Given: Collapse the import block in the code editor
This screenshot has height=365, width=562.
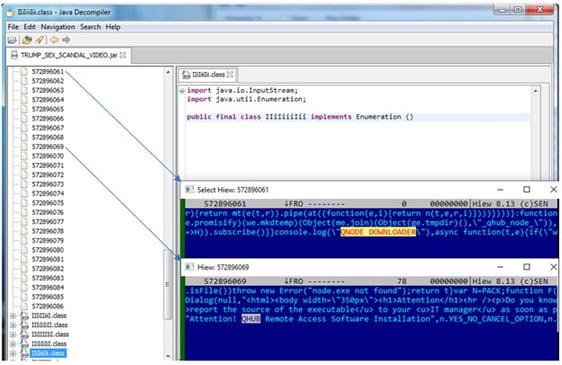Looking at the screenshot, I should coord(182,91).
